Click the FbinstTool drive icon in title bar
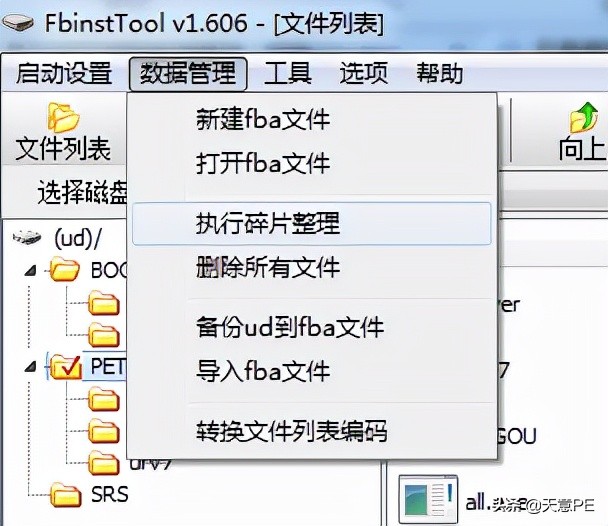The image size is (608, 526). tap(18, 22)
